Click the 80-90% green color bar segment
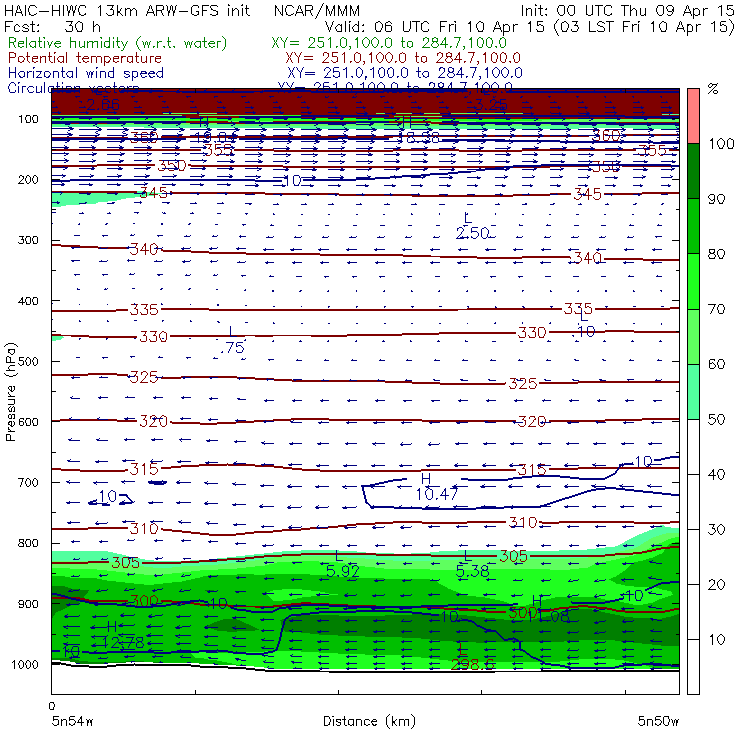740x740 pixels. pos(693,226)
